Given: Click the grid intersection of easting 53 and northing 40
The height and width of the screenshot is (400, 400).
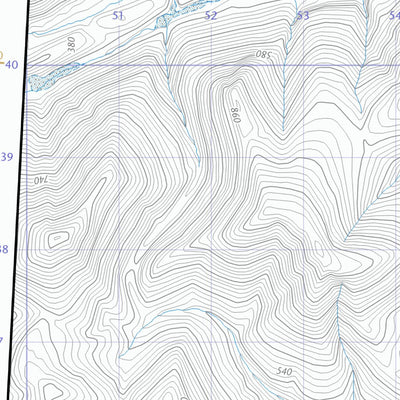Looking at the screenshot, I should tap(304, 65).
